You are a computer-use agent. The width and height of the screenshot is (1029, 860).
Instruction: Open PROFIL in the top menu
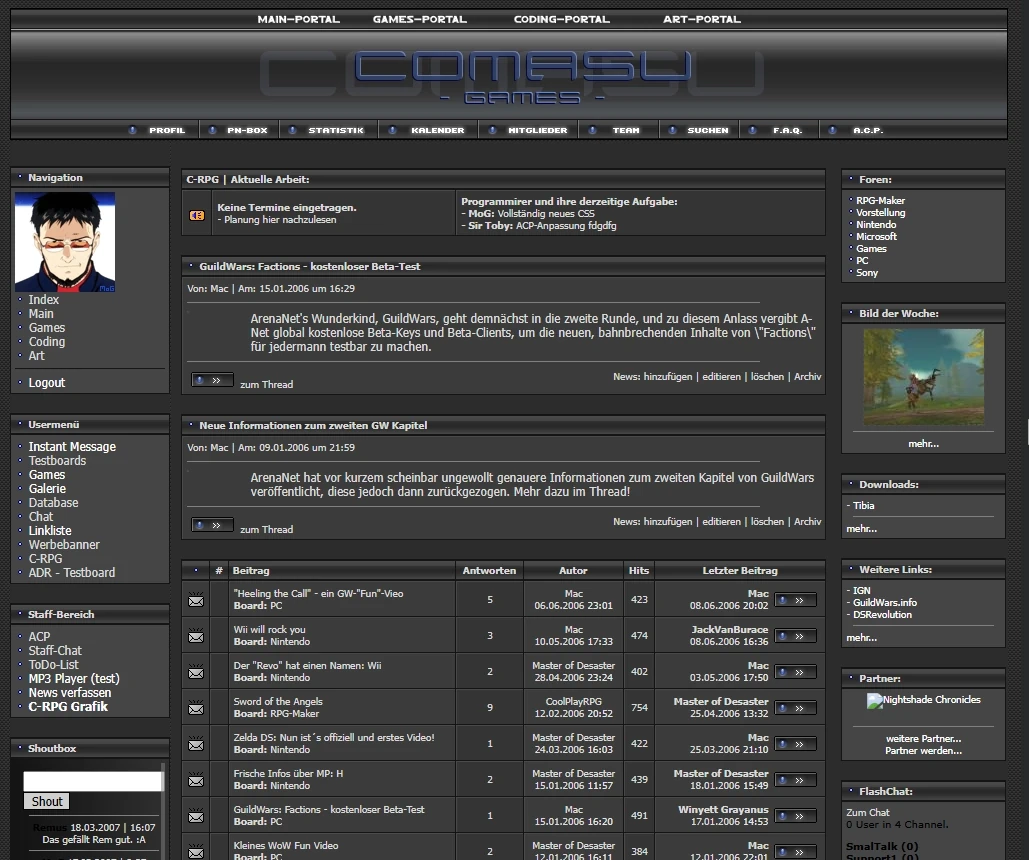pos(167,131)
